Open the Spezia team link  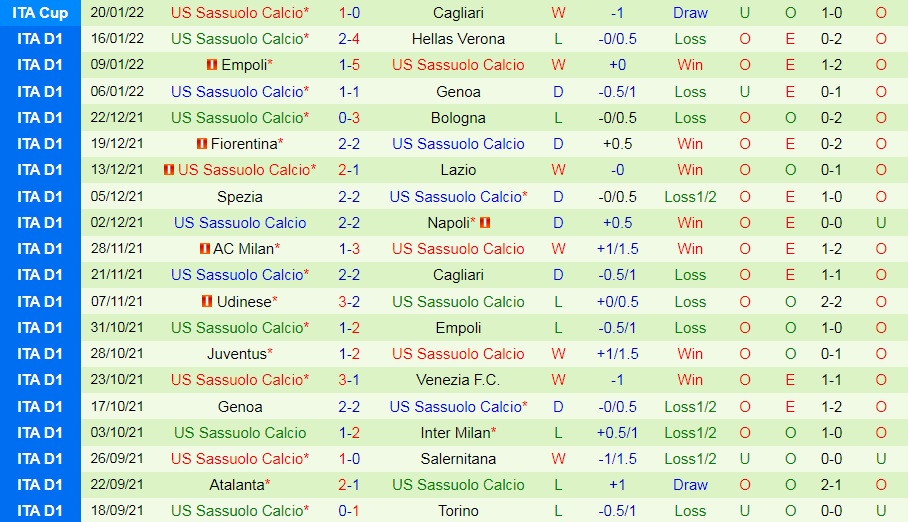pos(240,196)
